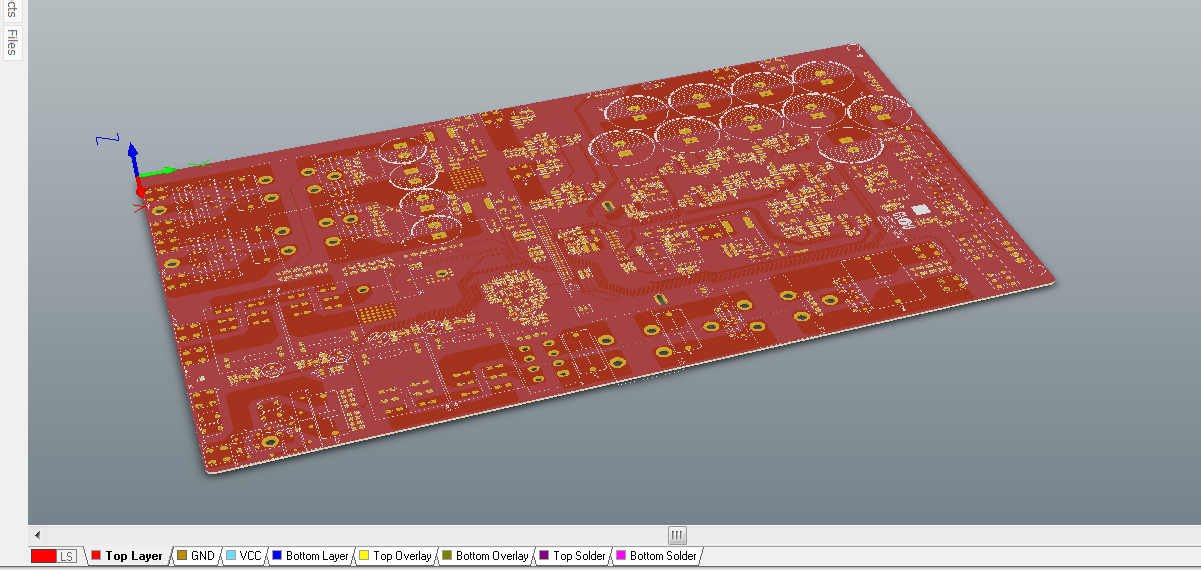The width and height of the screenshot is (1201, 570).
Task: Click the yellow Top Overlay color swatch
Action: (364, 556)
